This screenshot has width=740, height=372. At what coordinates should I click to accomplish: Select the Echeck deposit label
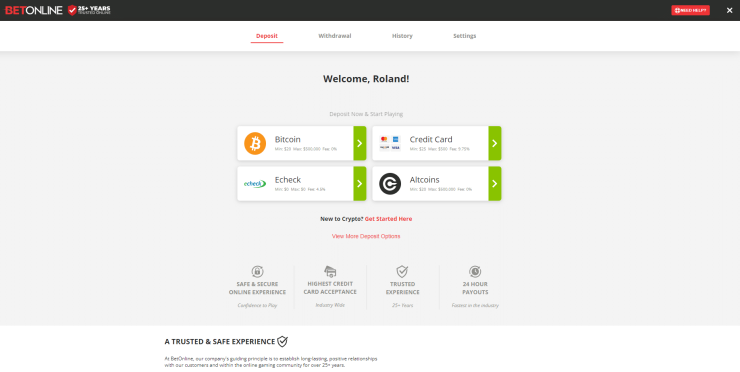tap(288, 180)
